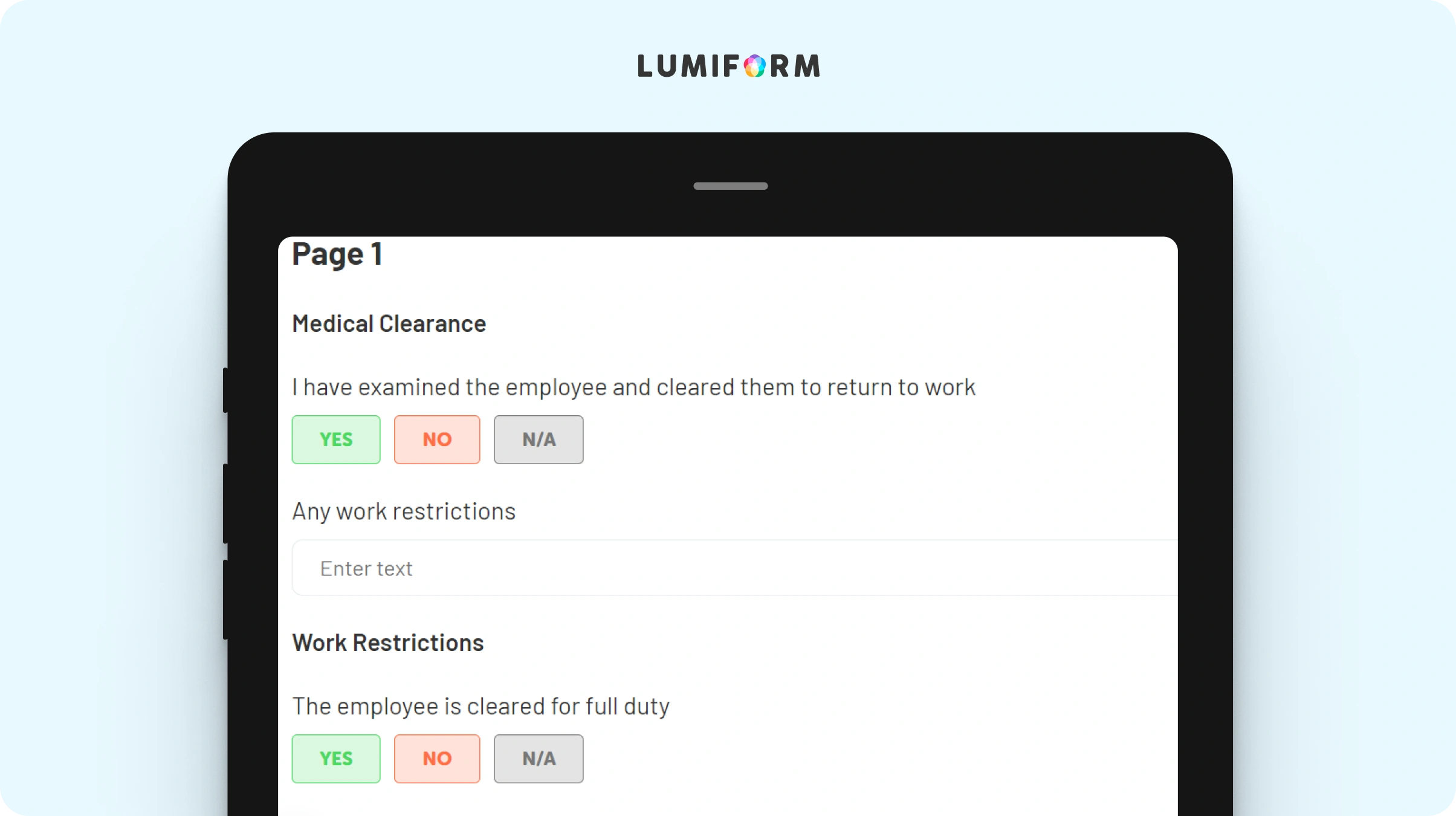Click the 'I have examined the employee' question text
Screen dimensions: 1456x816
click(x=633, y=387)
